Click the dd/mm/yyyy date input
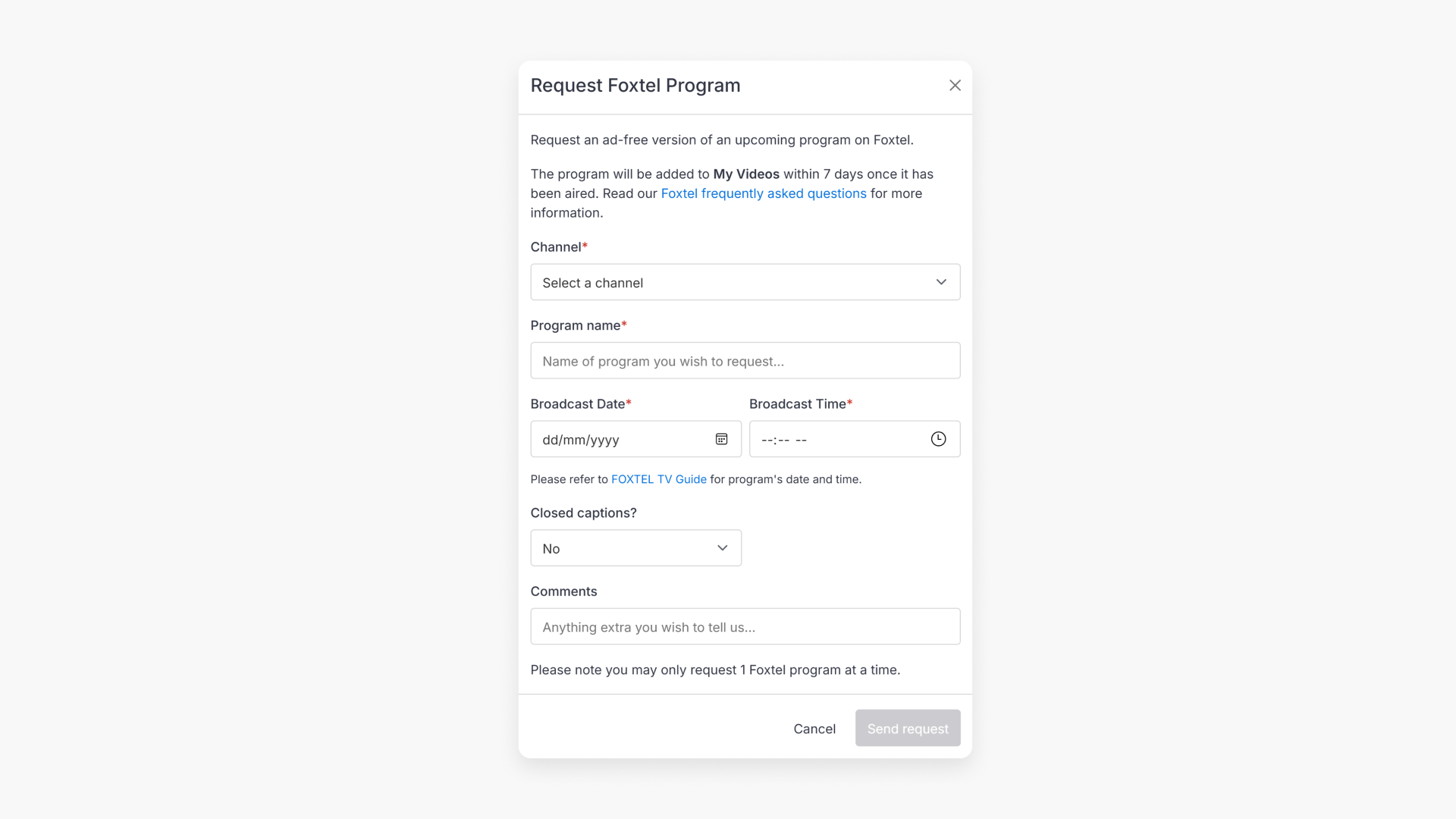Viewport: 1456px width, 819px height. click(622, 439)
